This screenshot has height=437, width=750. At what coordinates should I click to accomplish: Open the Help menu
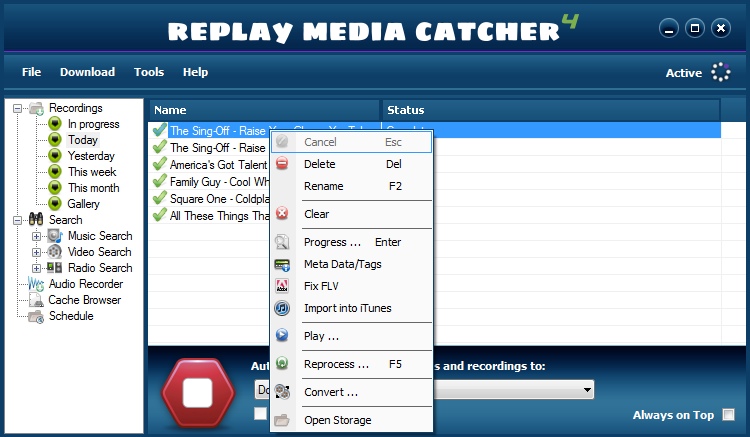click(x=195, y=72)
